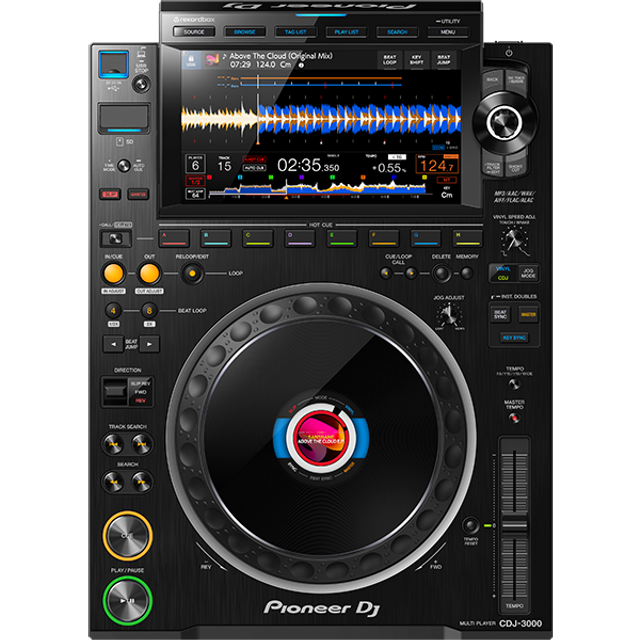Tap the quantize 1/2 setting on screen
Viewport: 640px width, 640px height.
click(196, 180)
